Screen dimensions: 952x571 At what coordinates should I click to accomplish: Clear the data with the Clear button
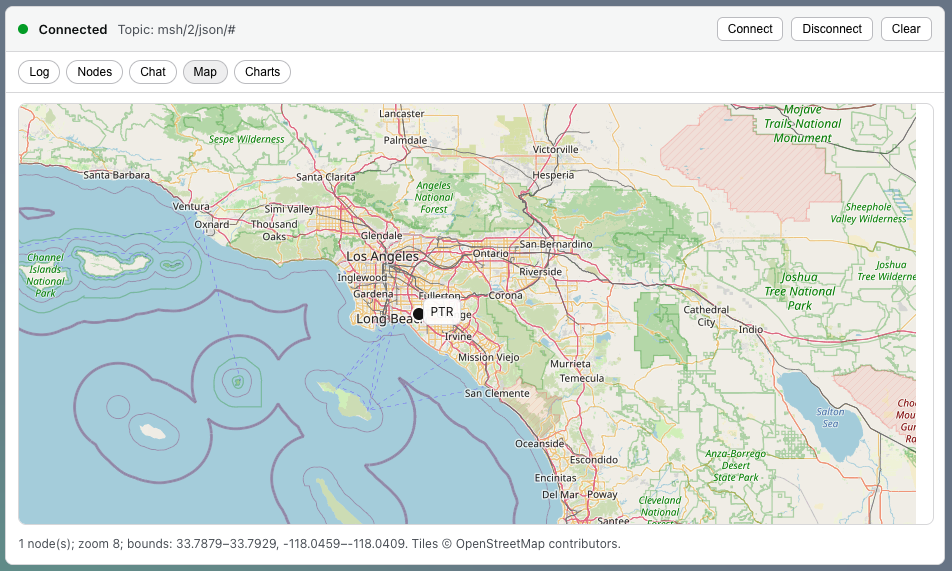point(906,29)
